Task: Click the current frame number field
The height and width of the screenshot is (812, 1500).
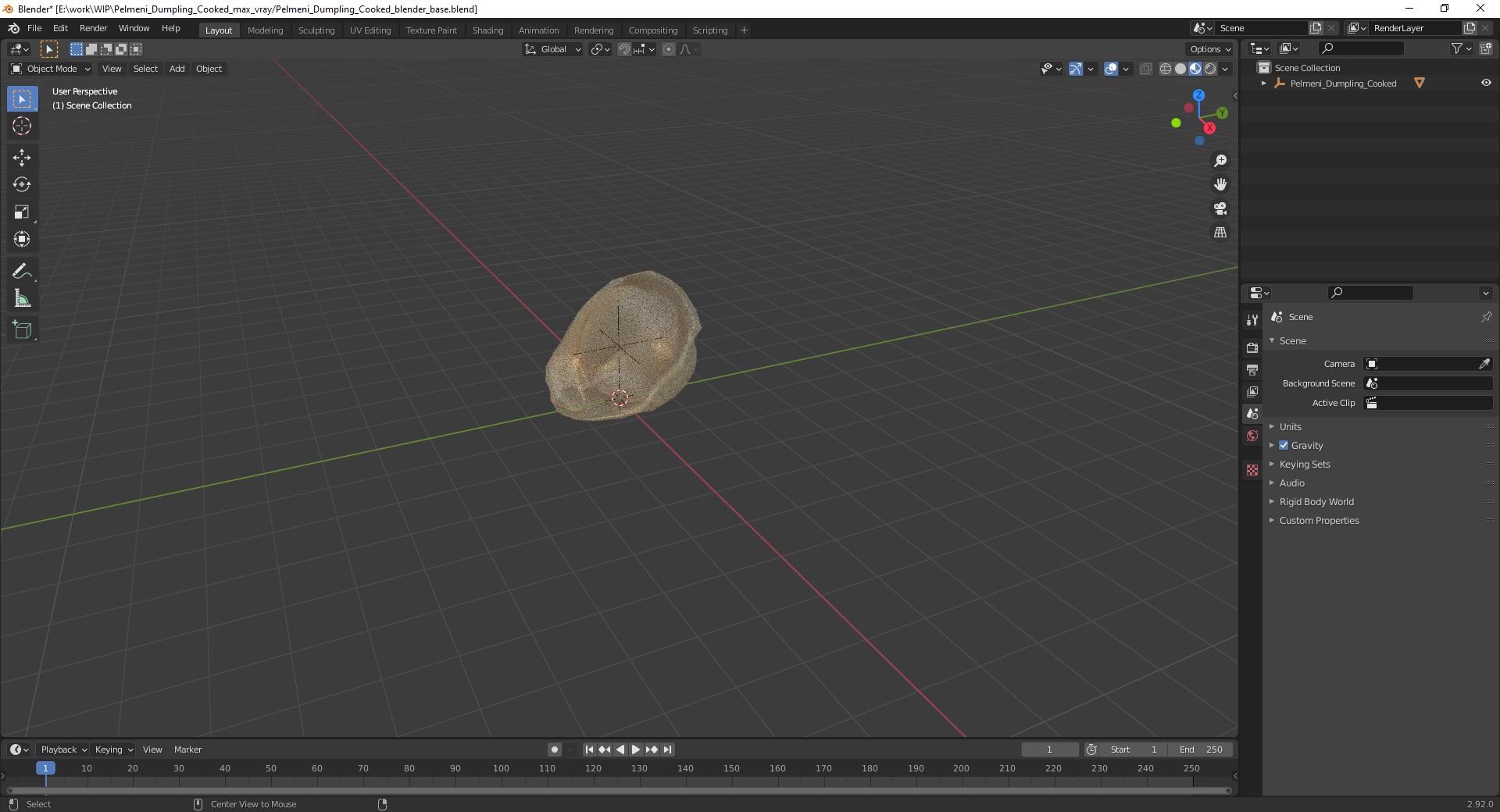Action: 1049,750
